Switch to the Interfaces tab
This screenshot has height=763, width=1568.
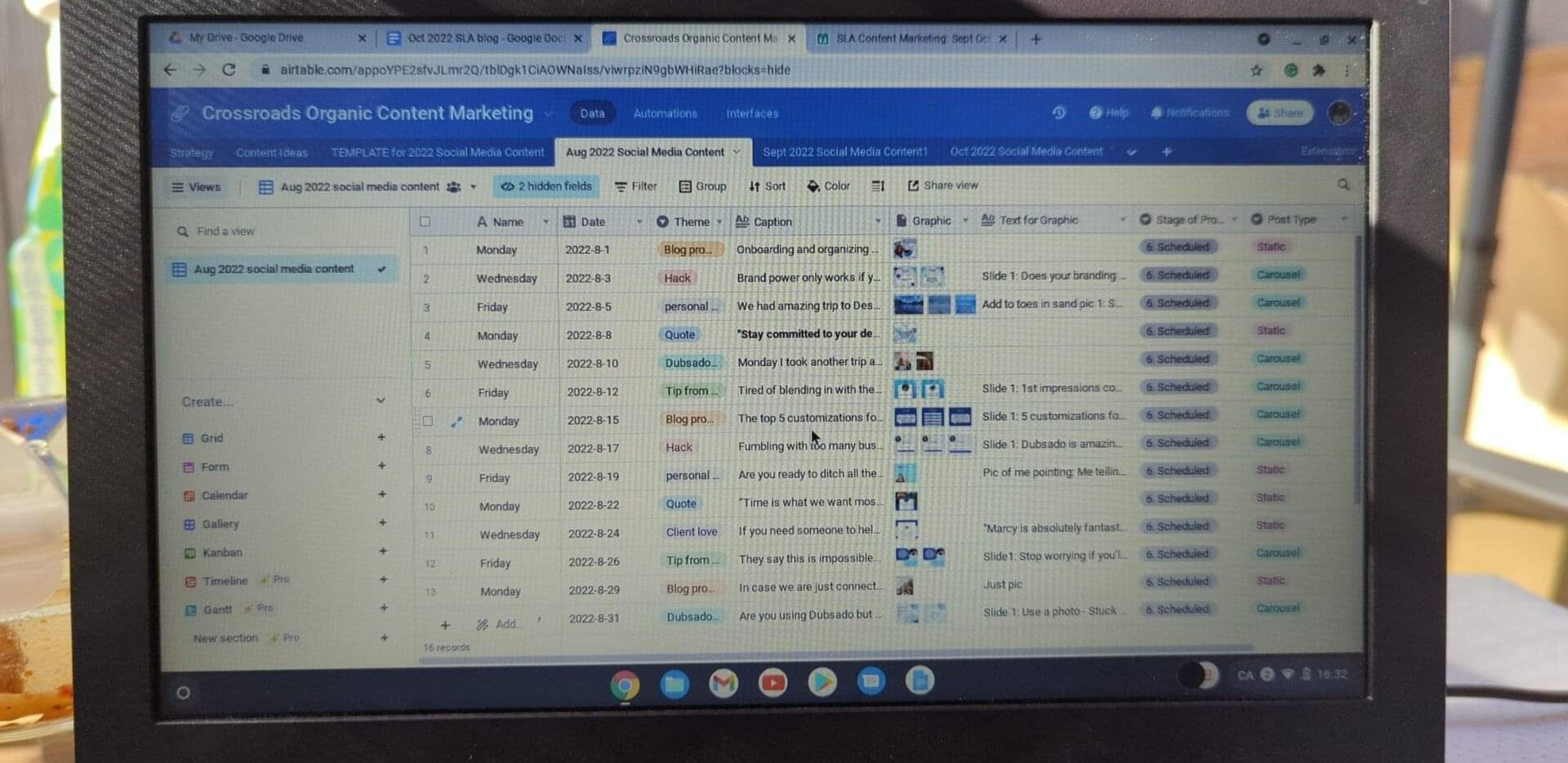(x=752, y=114)
